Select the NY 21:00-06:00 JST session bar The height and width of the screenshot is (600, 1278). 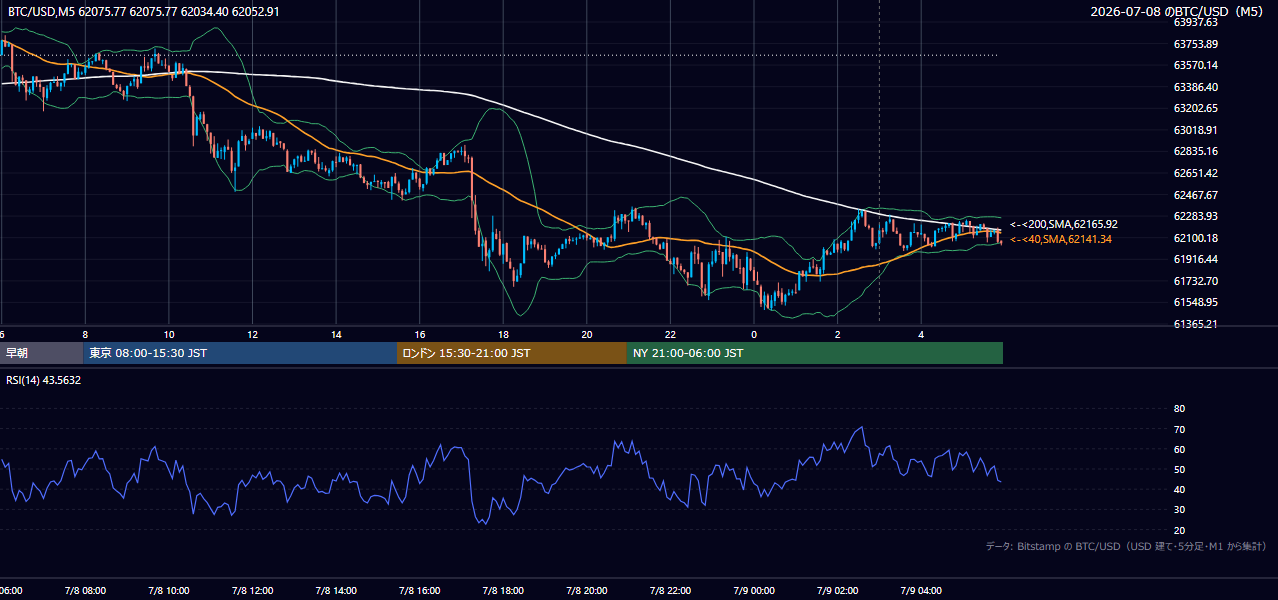815,353
